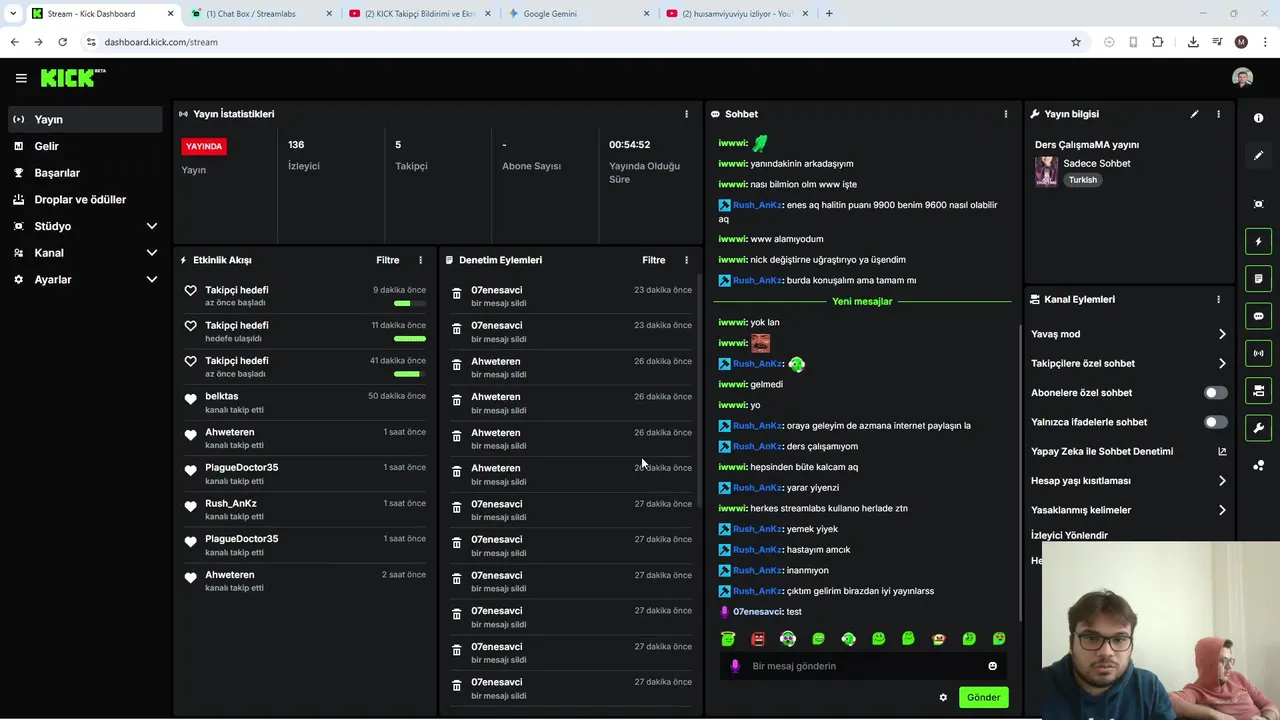Open Yavaş mod options arrow

(1222, 334)
